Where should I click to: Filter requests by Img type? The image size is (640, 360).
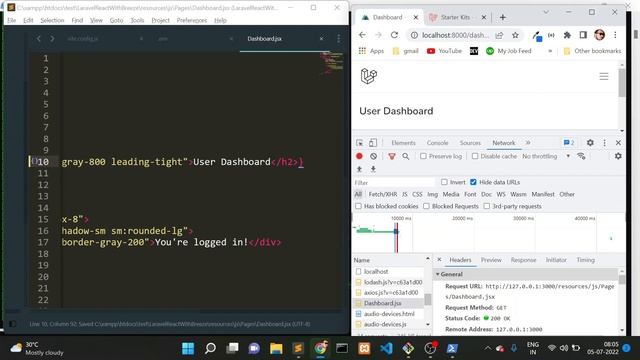point(432,194)
